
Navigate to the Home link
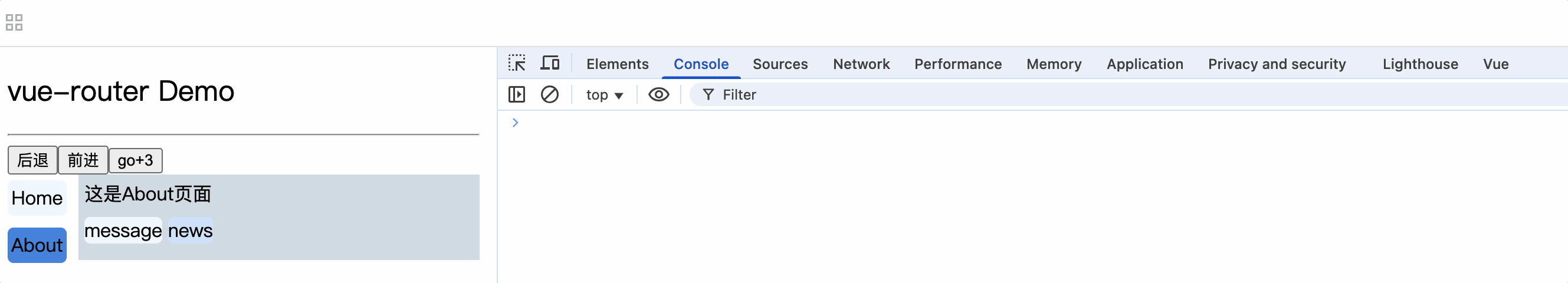tap(37, 199)
